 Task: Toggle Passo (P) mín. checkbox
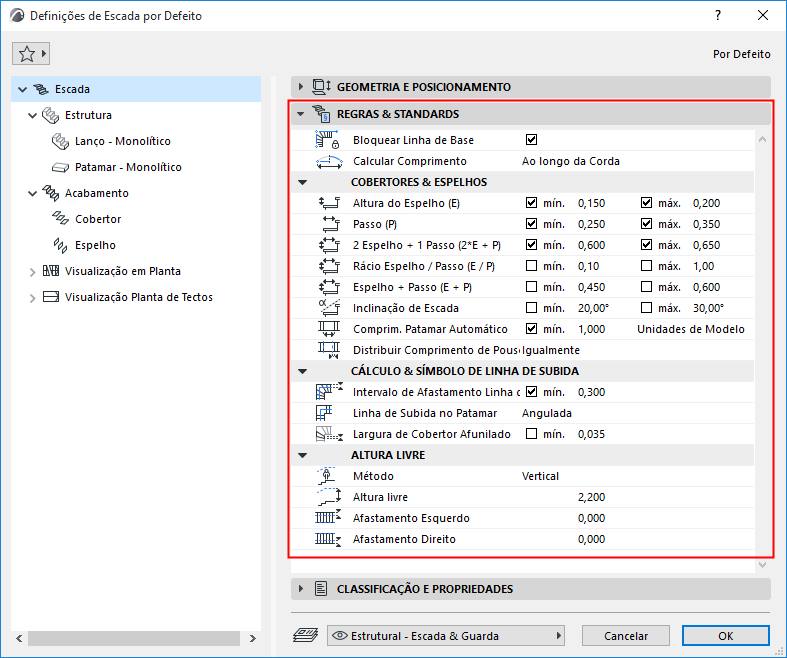531,224
